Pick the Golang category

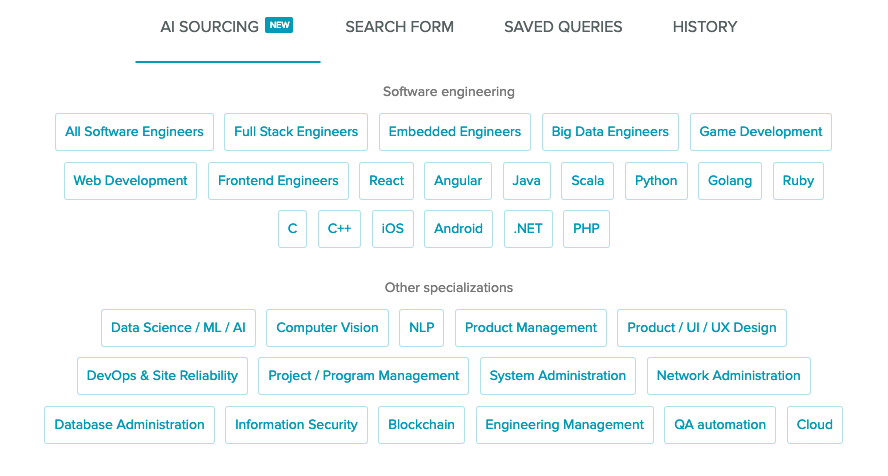[730, 181]
